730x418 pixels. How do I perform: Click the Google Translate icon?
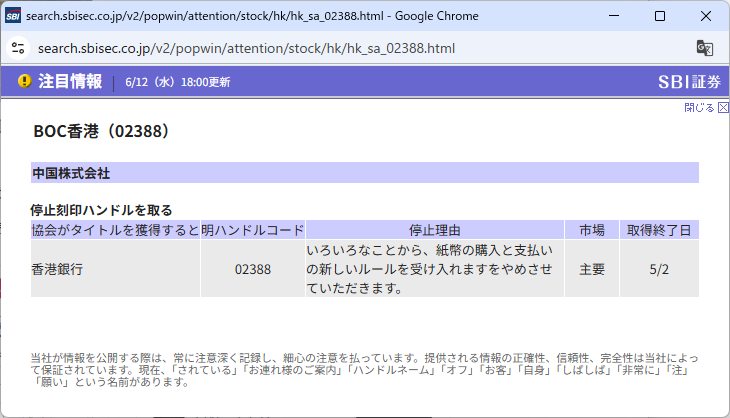(704, 48)
